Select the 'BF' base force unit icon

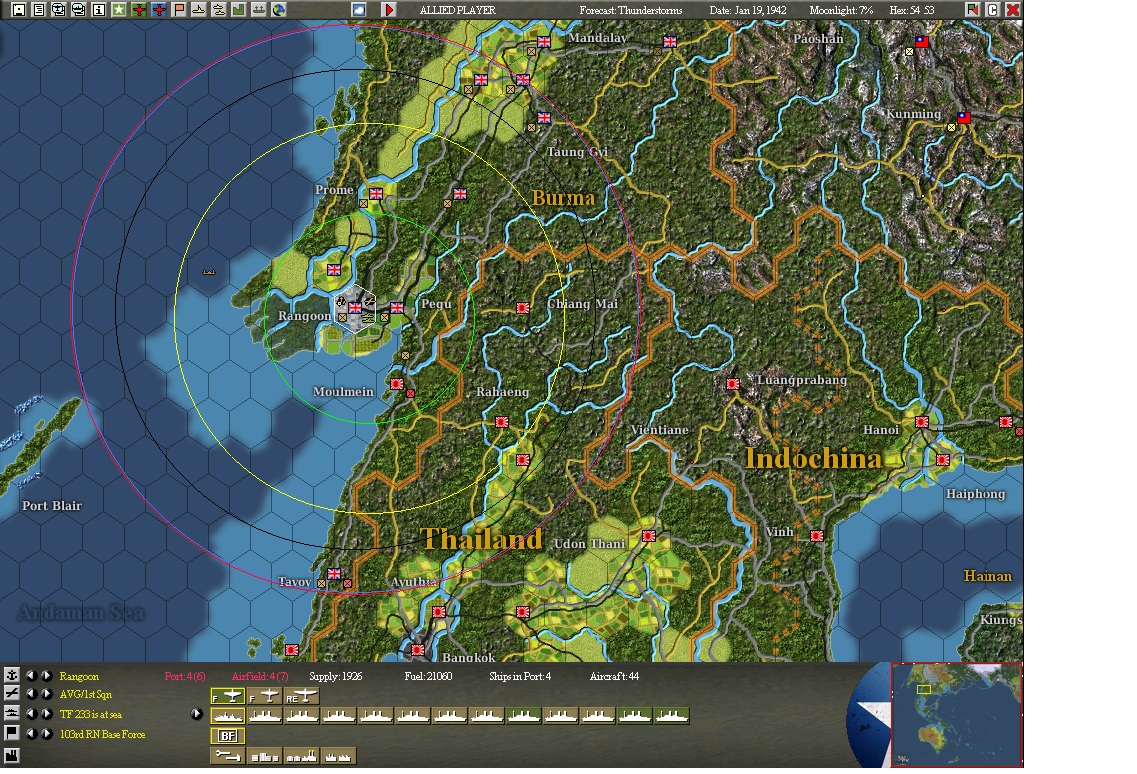[228, 736]
